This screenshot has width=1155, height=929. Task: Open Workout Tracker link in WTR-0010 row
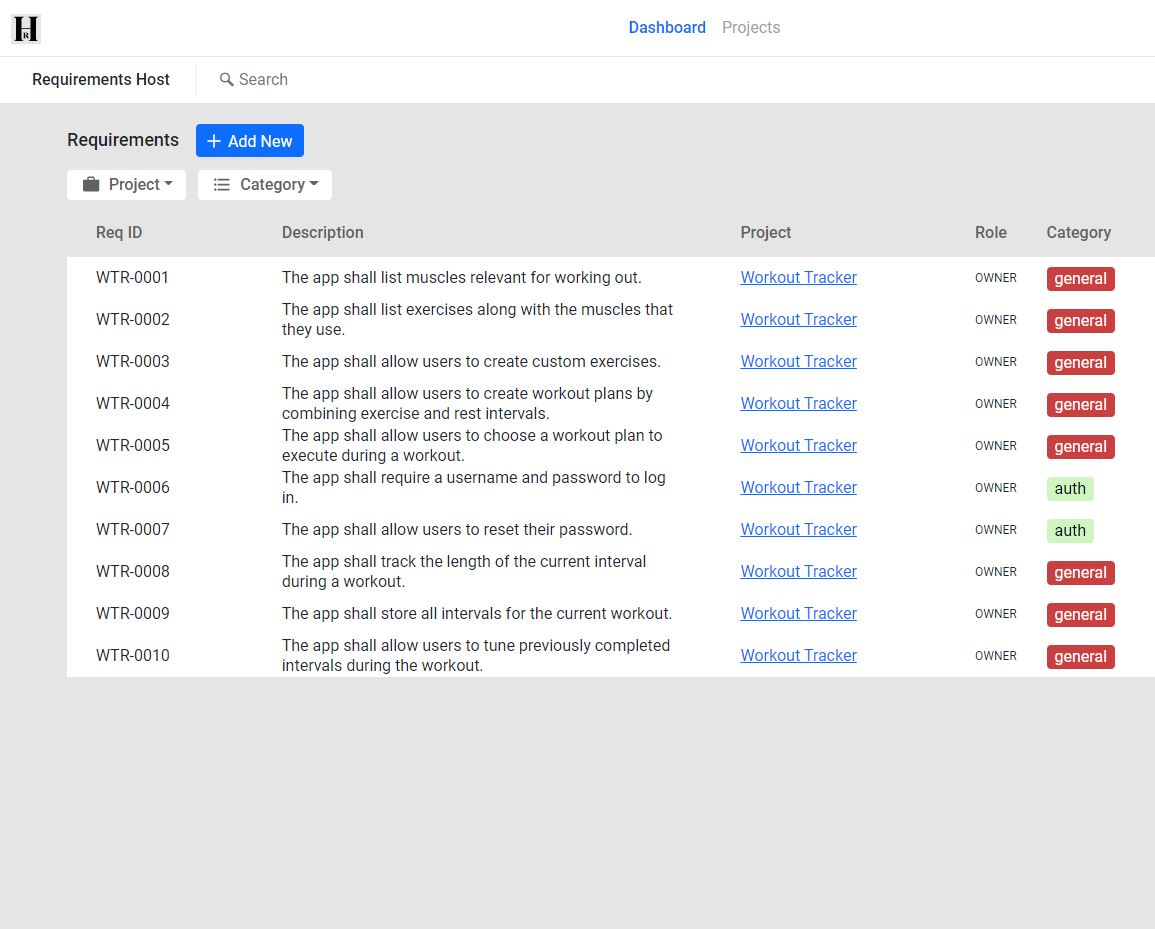click(x=798, y=655)
